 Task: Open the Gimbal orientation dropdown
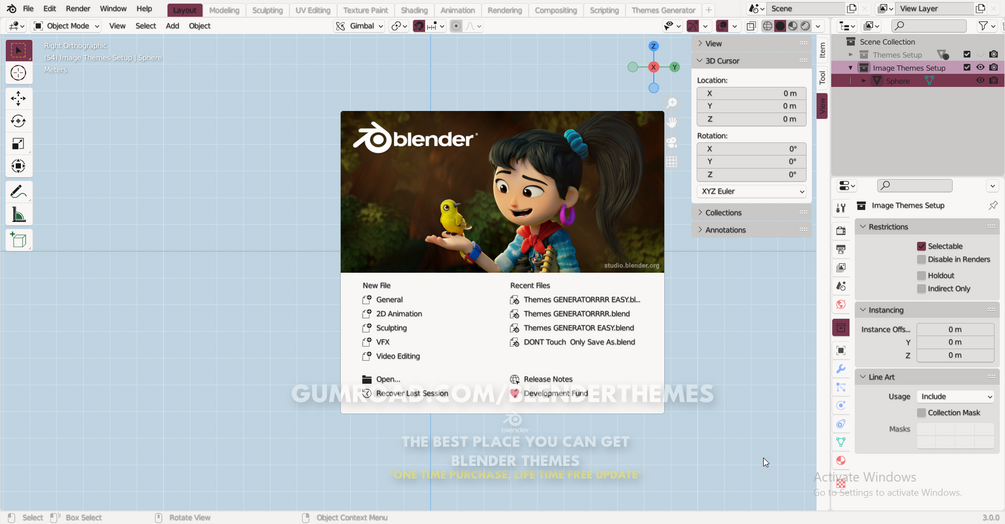(x=359, y=26)
